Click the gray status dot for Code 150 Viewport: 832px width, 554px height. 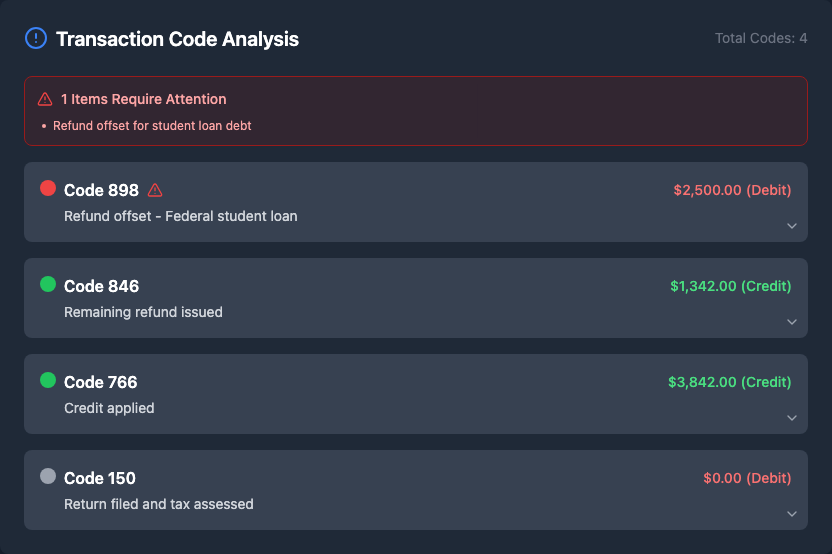pos(48,476)
